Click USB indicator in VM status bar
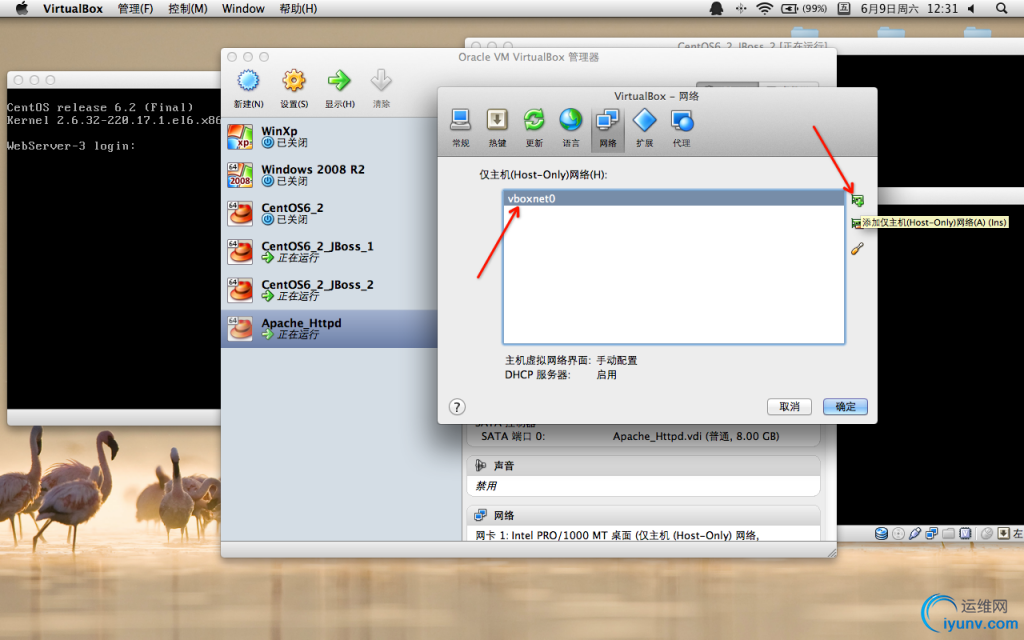 pyautogui.click(x=915, y=534)
